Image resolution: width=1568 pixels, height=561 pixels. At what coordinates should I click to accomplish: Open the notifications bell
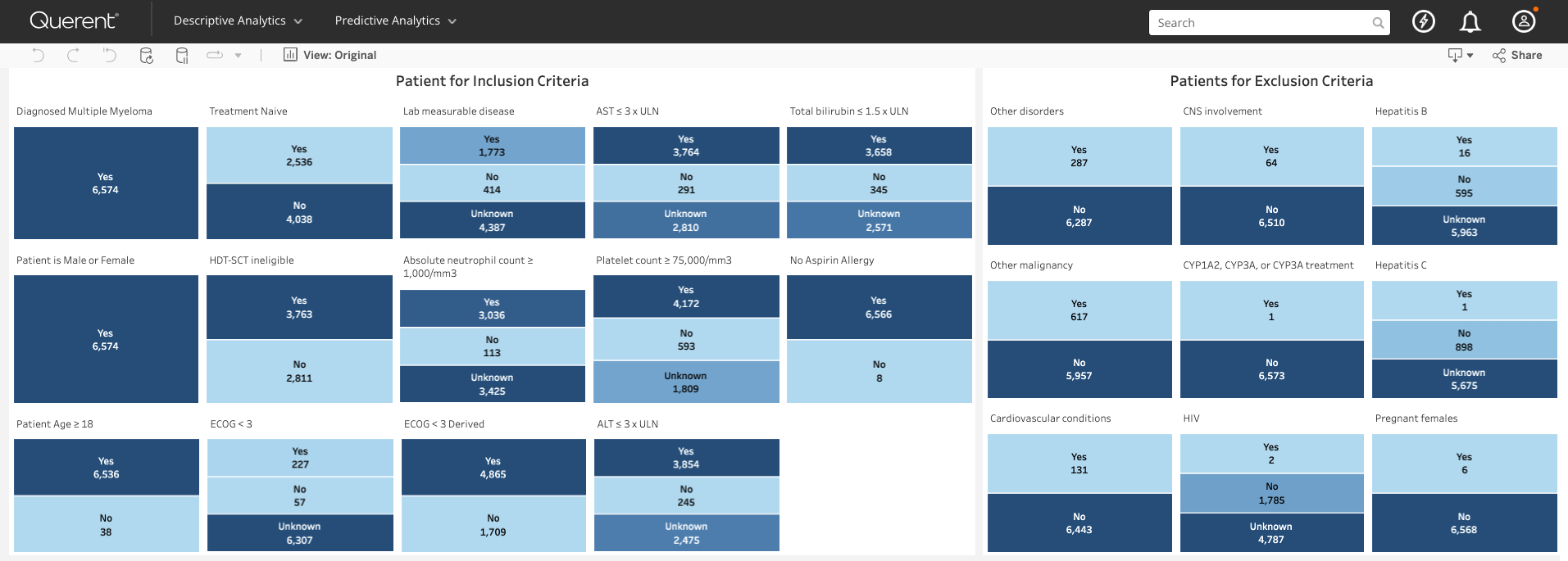[1470, 21]
